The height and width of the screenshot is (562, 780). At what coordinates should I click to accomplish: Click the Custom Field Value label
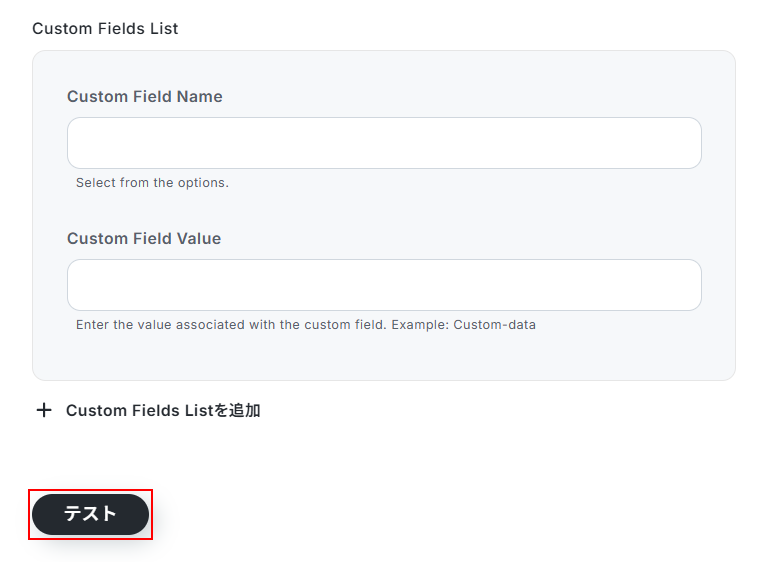tap(144, 239)
